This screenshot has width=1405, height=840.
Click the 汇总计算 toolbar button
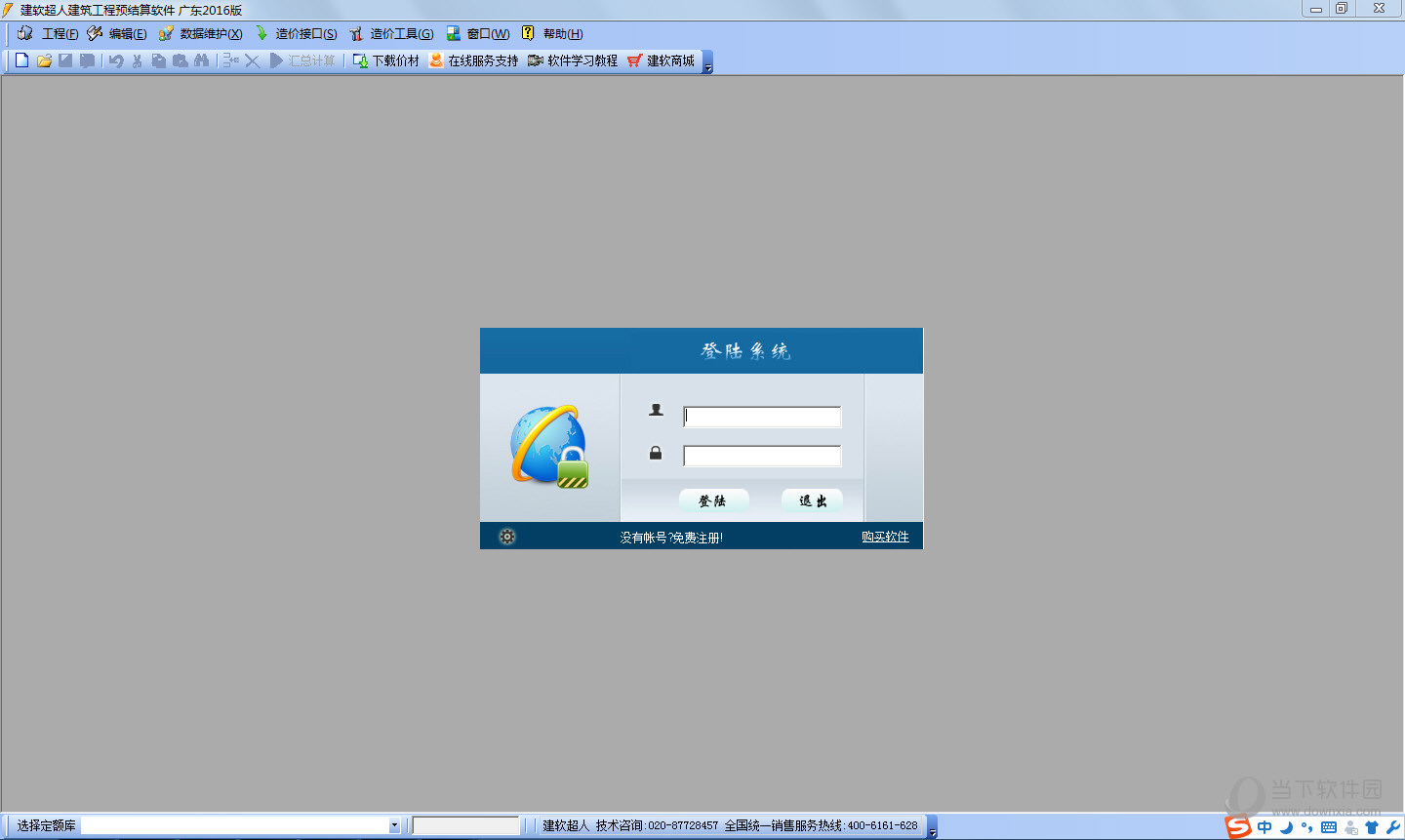[x=302, y=60]
